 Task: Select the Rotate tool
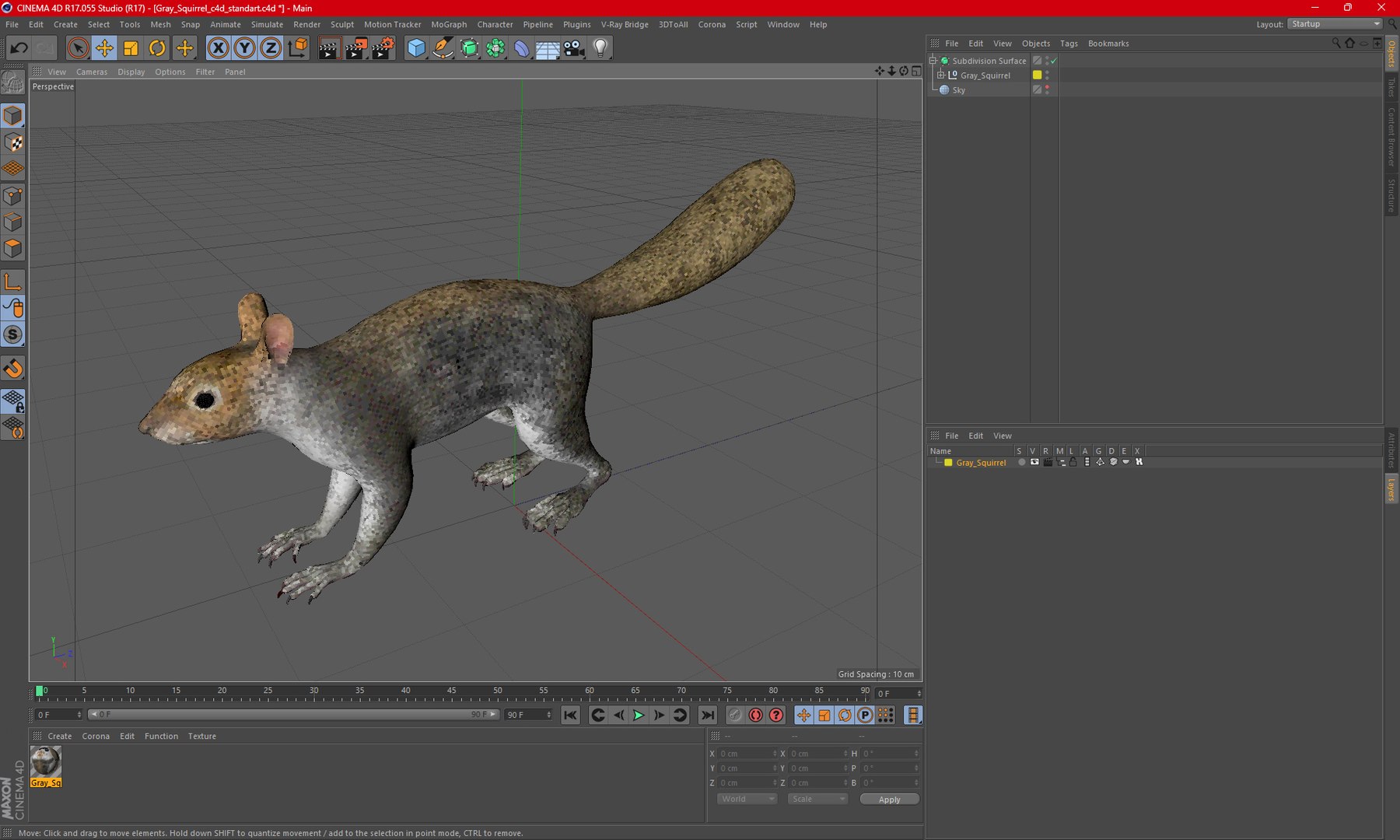coord(157,48)
